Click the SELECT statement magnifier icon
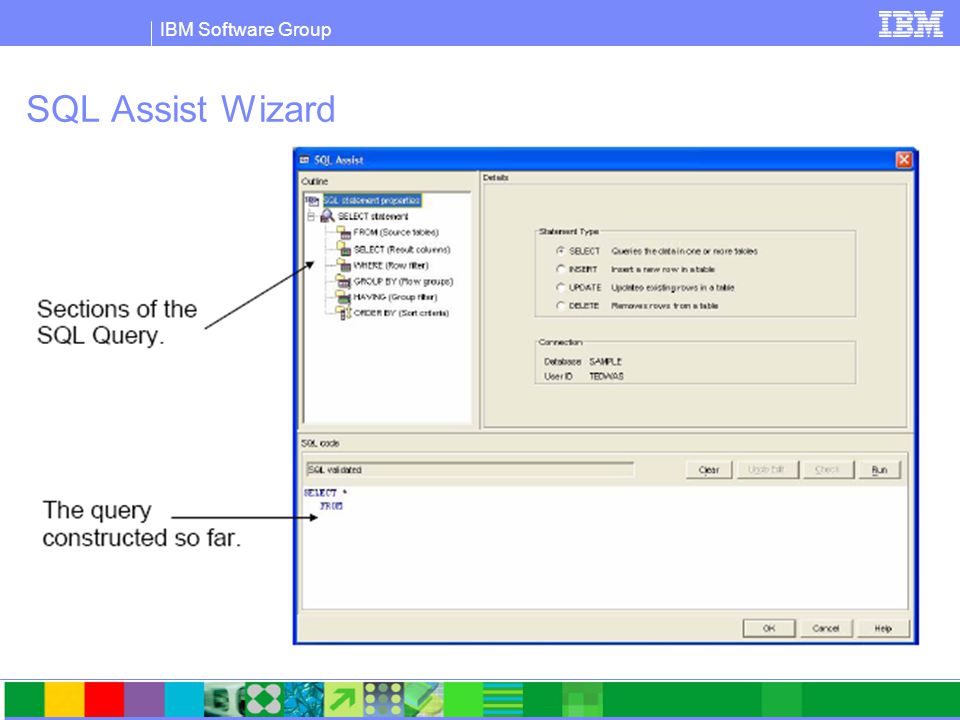 (x=328, y=216)
